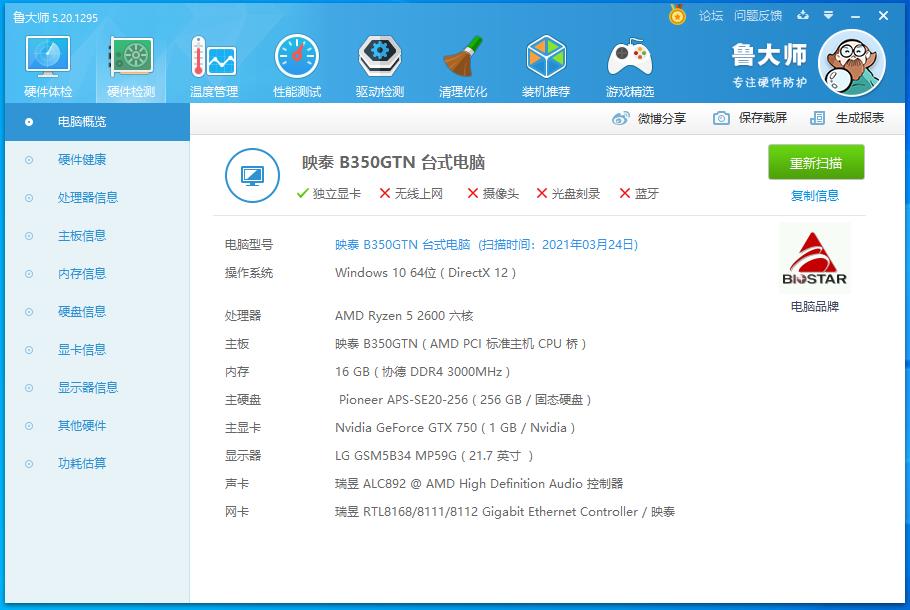Launch 性能测试 performance test

(x=296, y=63)
